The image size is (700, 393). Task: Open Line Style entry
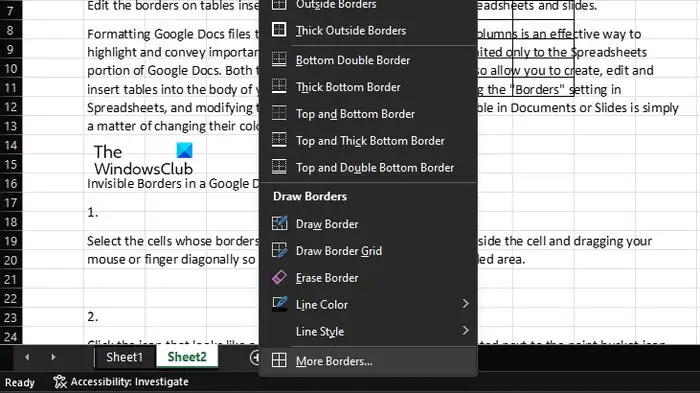[368, 331]
